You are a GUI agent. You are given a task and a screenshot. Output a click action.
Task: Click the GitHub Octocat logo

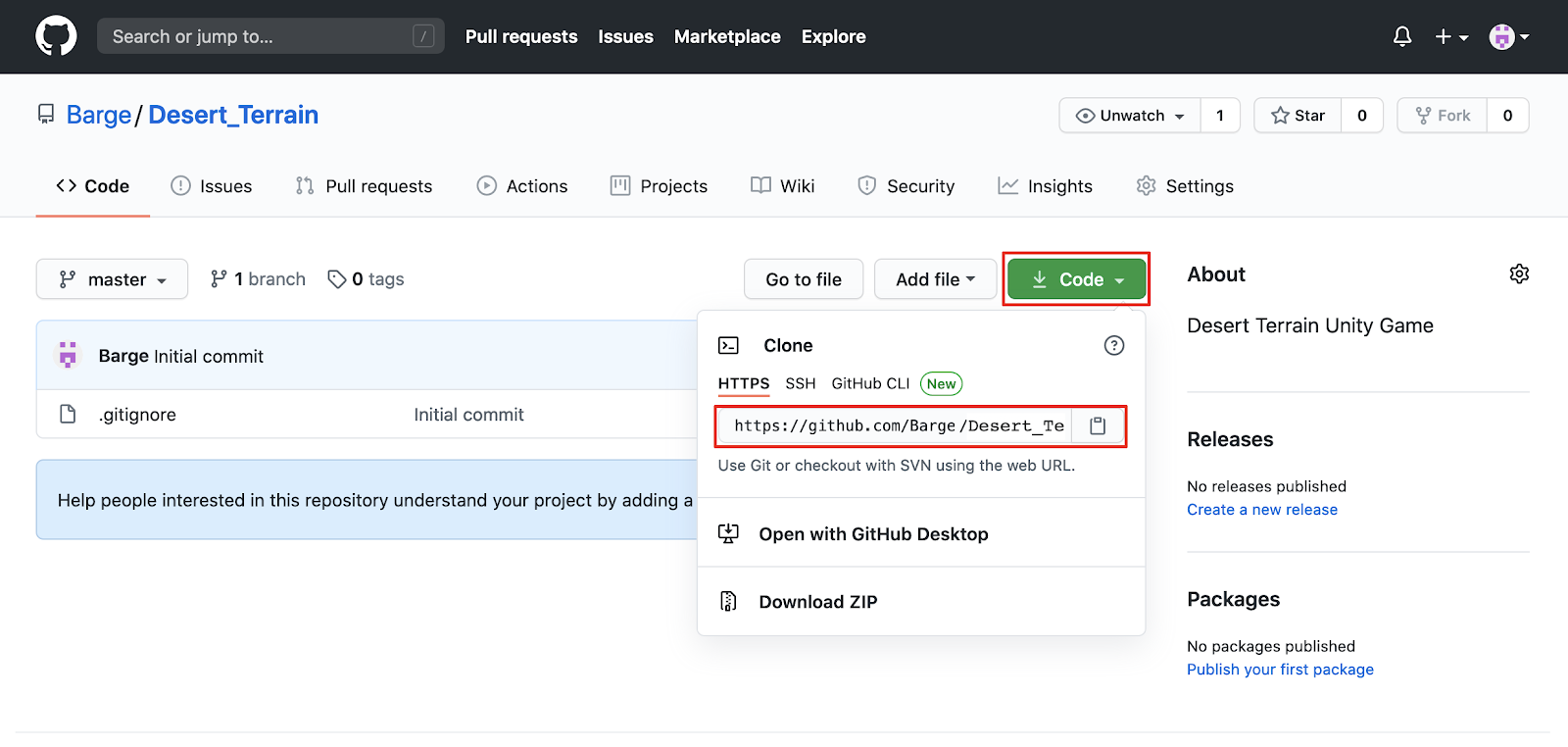pos(56,36)
